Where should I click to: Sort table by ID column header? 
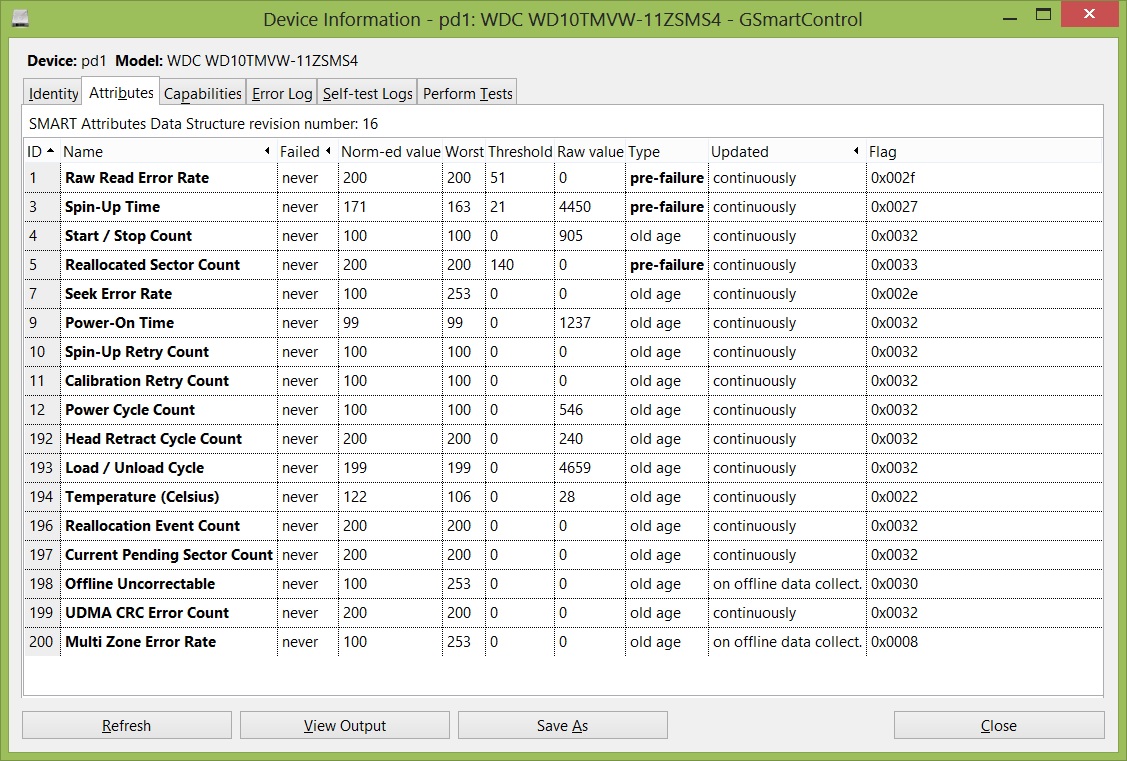coord(41,152)
